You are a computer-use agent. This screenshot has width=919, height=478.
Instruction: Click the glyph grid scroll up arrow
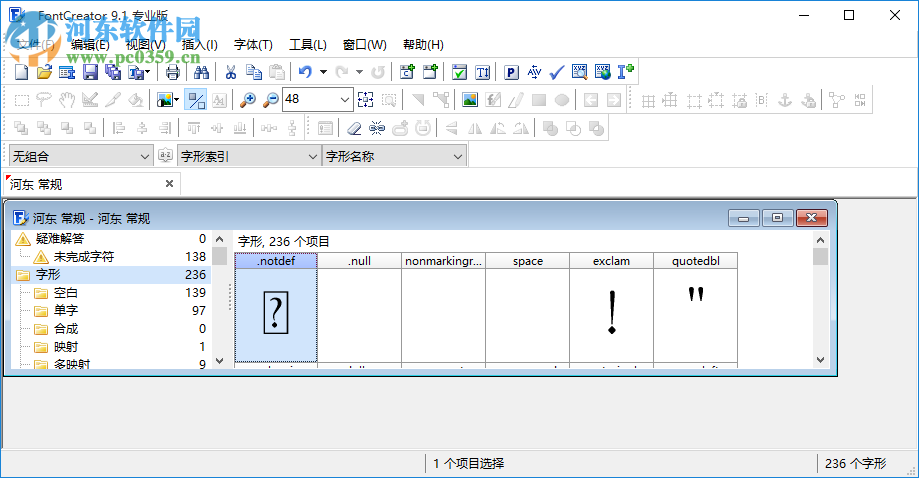click(821, 240)
